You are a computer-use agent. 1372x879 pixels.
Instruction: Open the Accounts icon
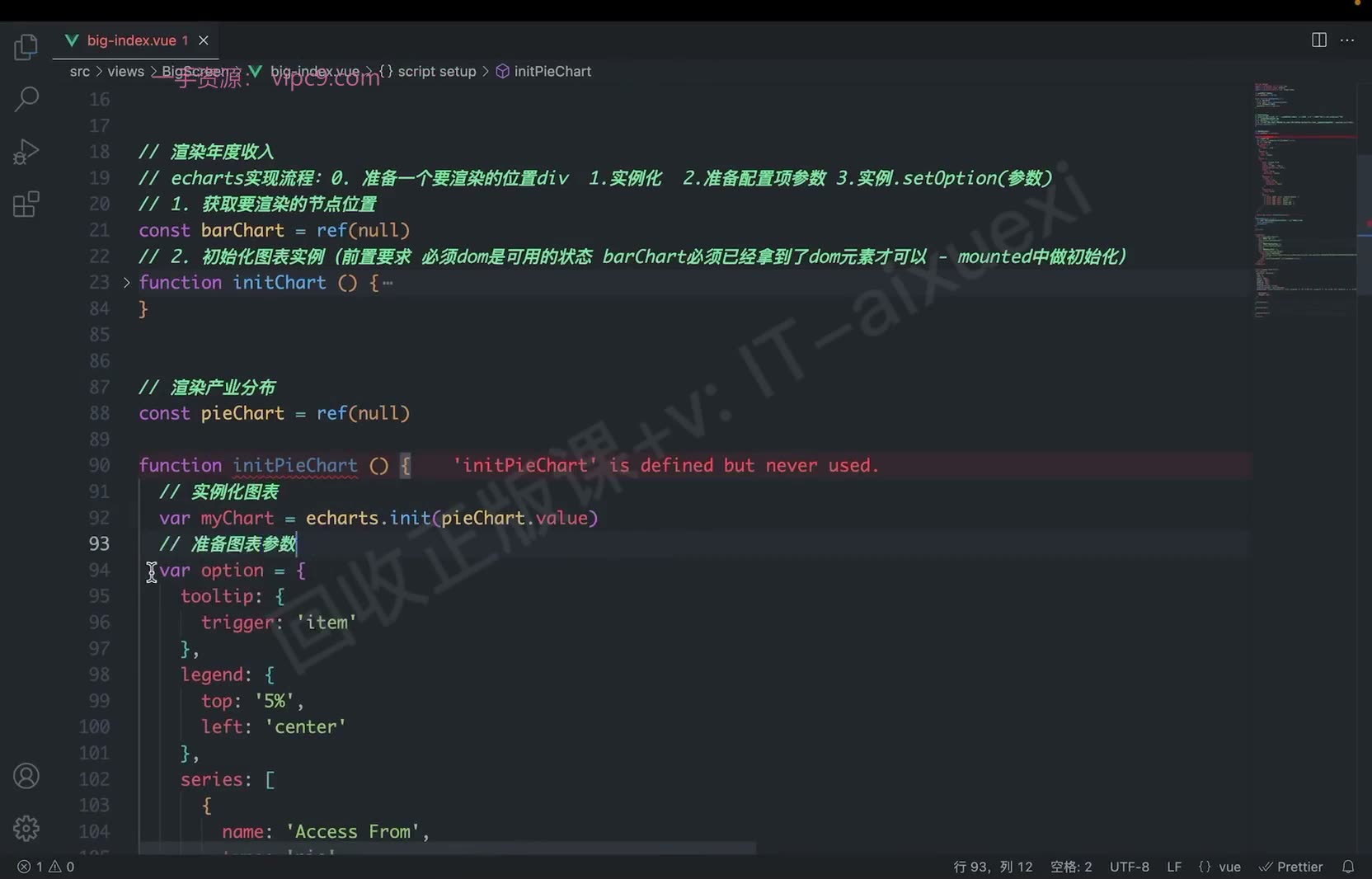26,776
